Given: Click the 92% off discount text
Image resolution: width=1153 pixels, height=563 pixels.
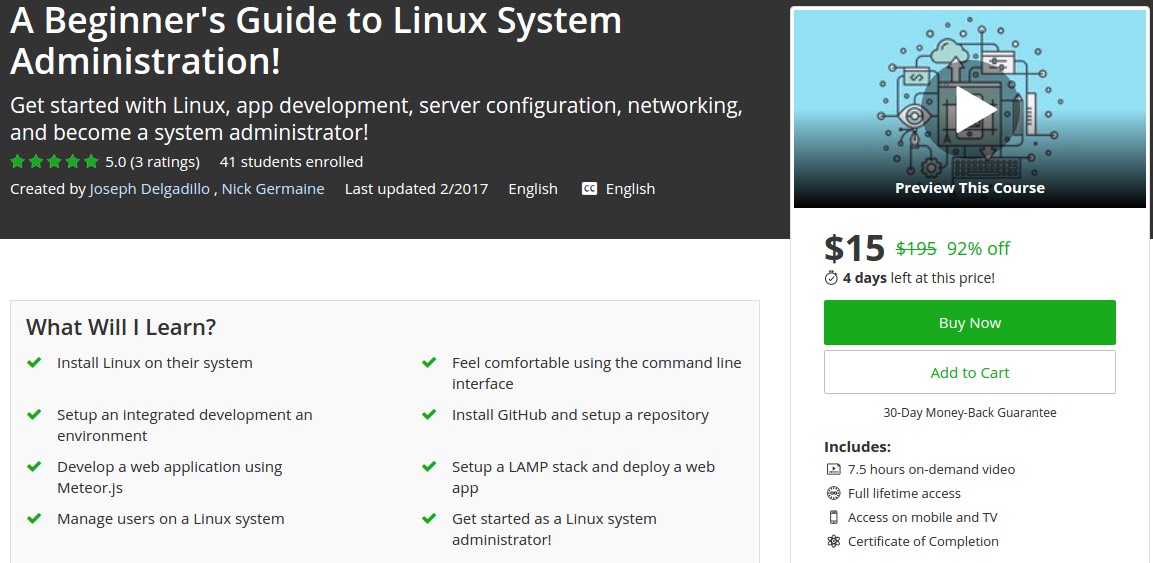Looking at the screenshot, I should (x=978, y=248).
